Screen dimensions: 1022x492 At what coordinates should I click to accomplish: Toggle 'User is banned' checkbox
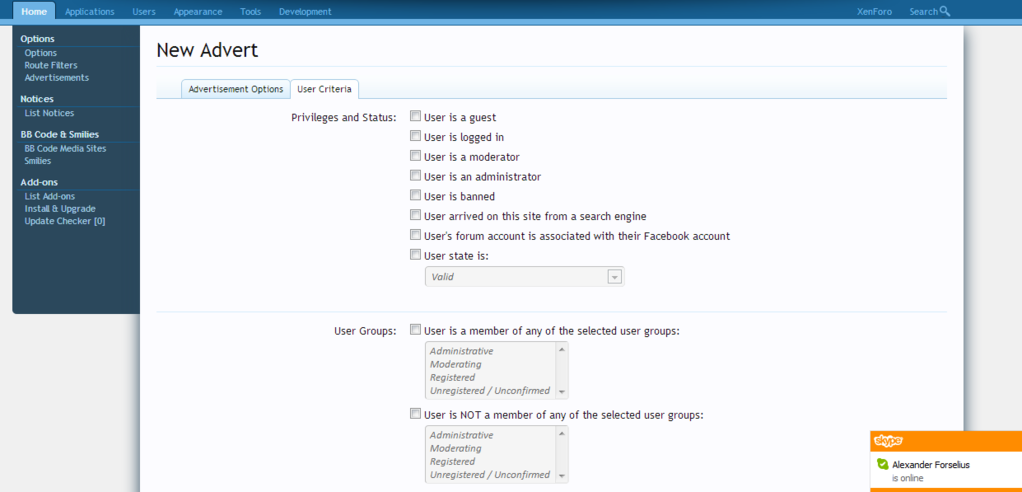(415, 196)
